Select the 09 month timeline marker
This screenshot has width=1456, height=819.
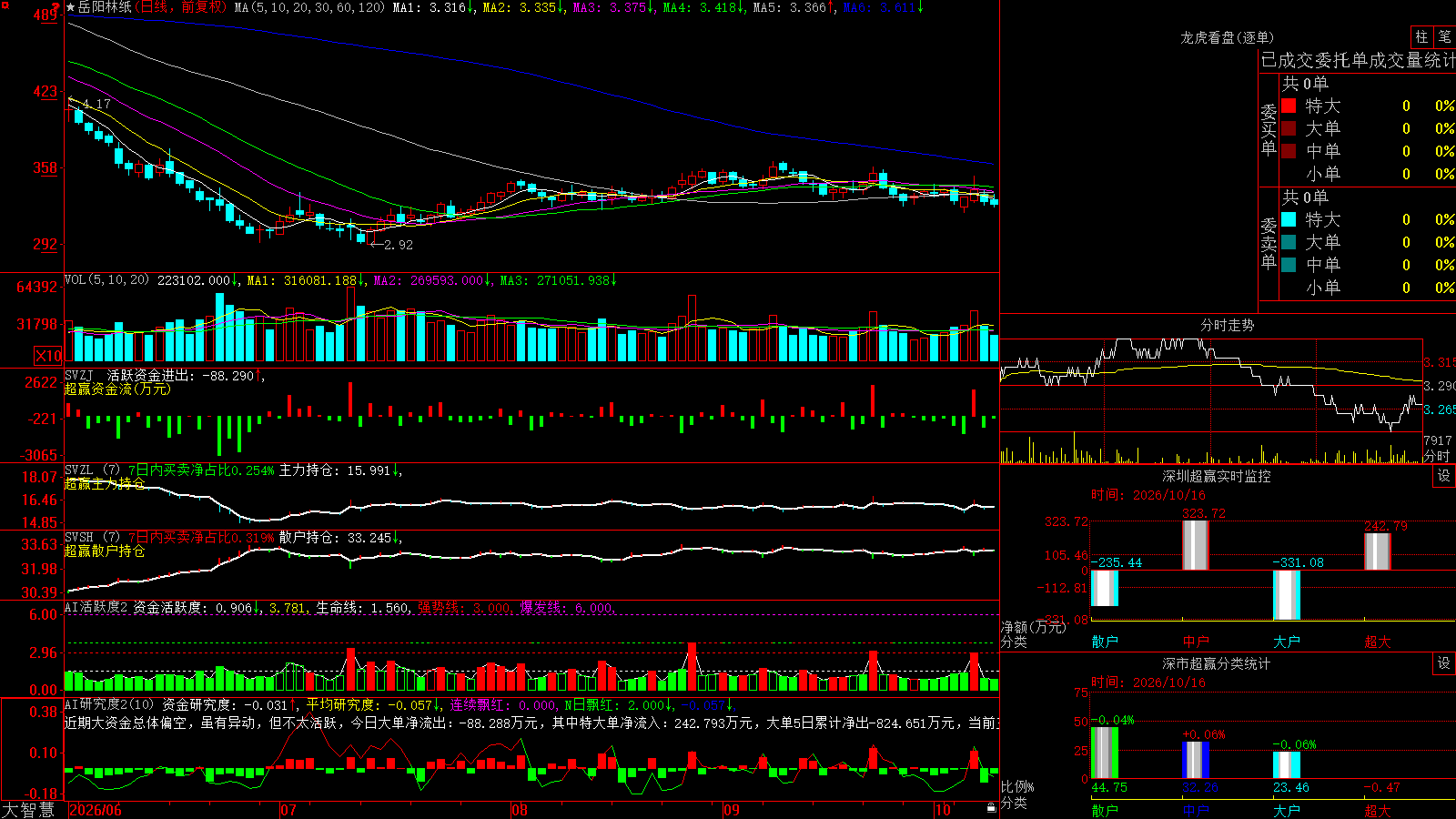pos(732,810)
